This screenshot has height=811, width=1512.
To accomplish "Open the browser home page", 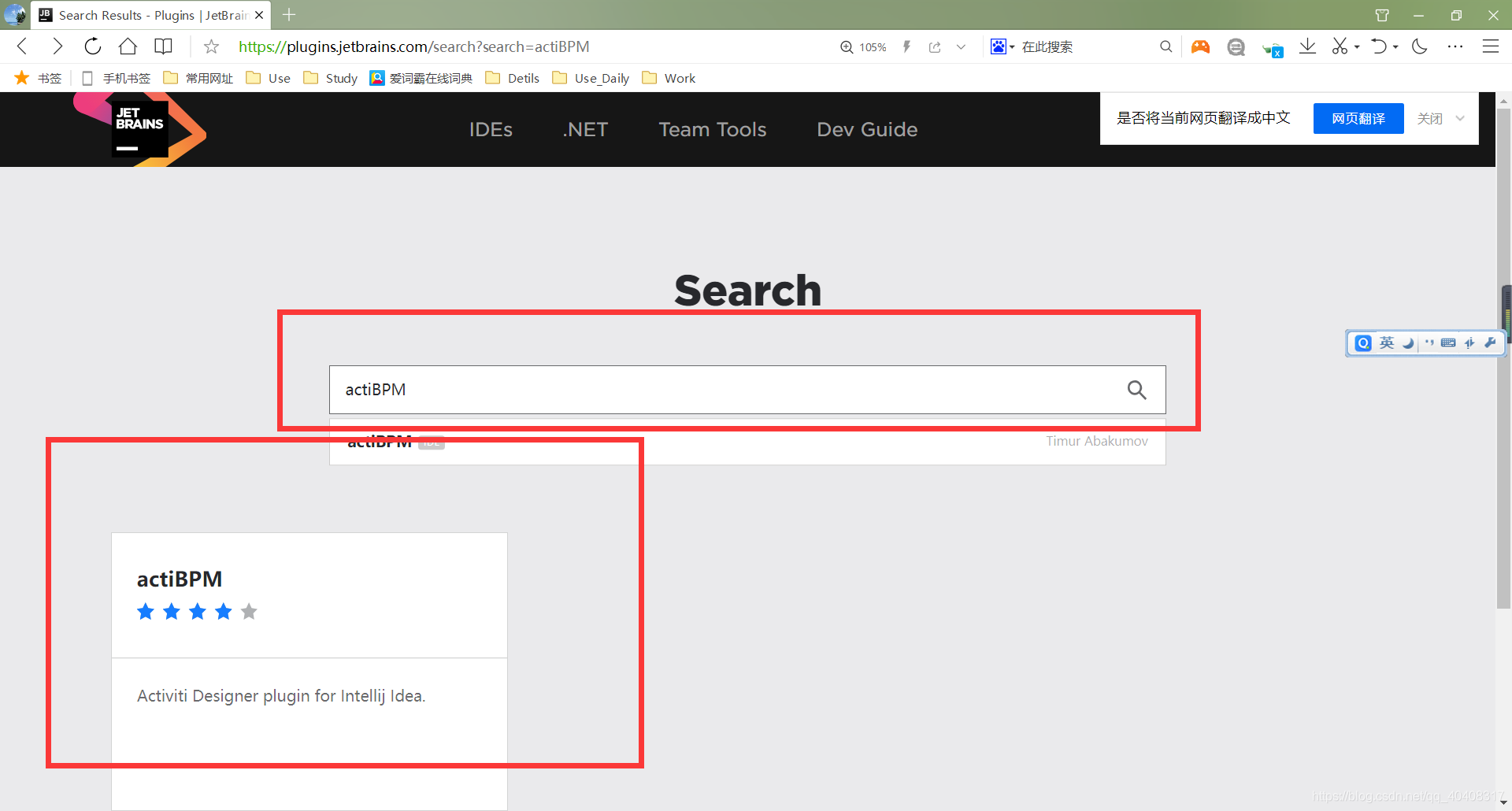I will tap(128, 46).
